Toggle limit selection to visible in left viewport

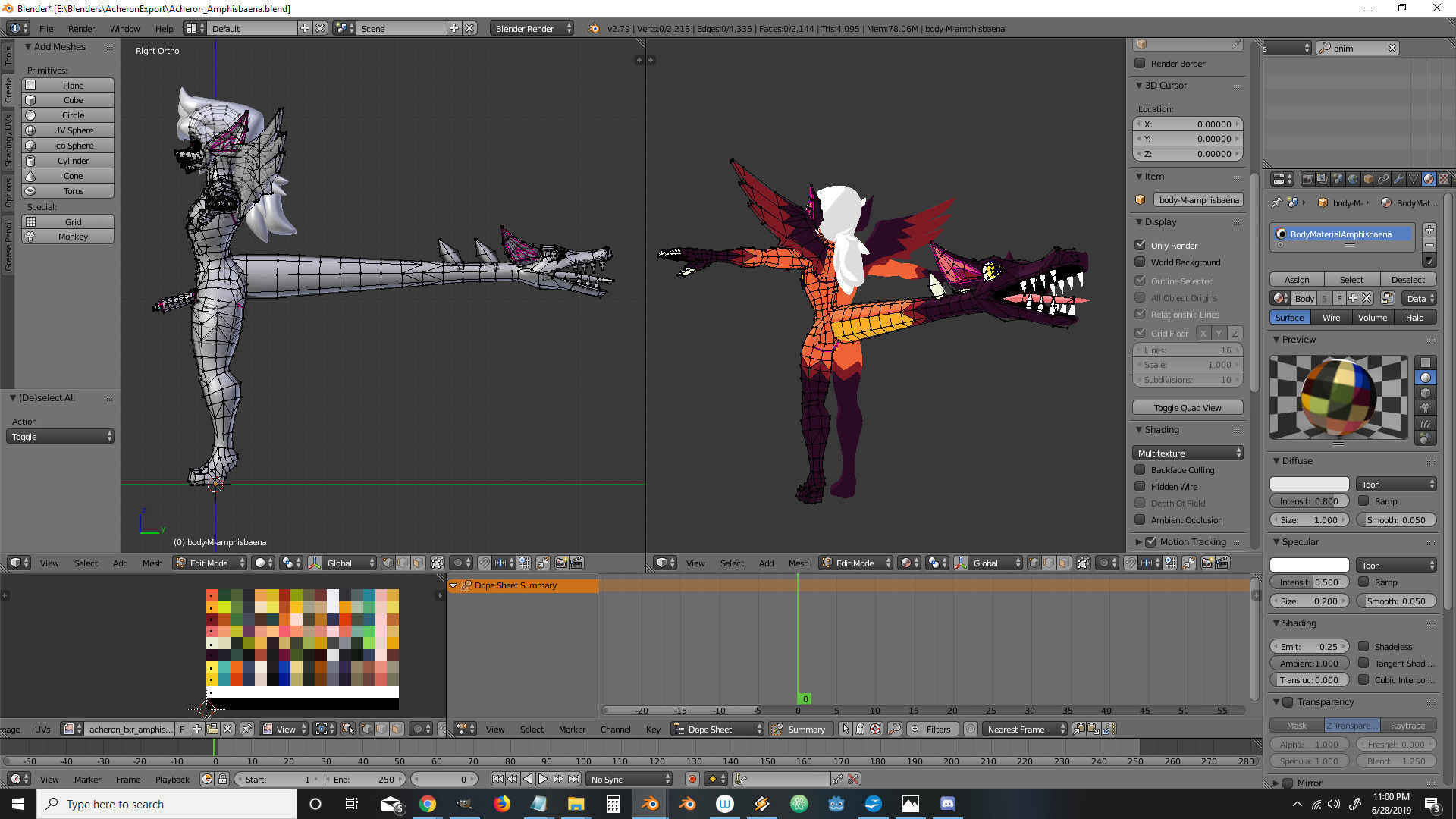pyautogui.click(x=438, y=563)
